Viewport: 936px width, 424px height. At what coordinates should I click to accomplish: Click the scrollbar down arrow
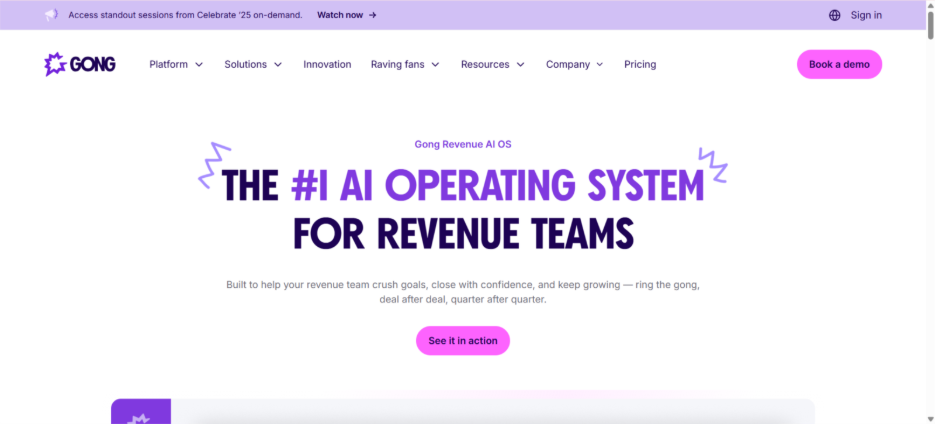pyautogui.click(x=930, y=418)
